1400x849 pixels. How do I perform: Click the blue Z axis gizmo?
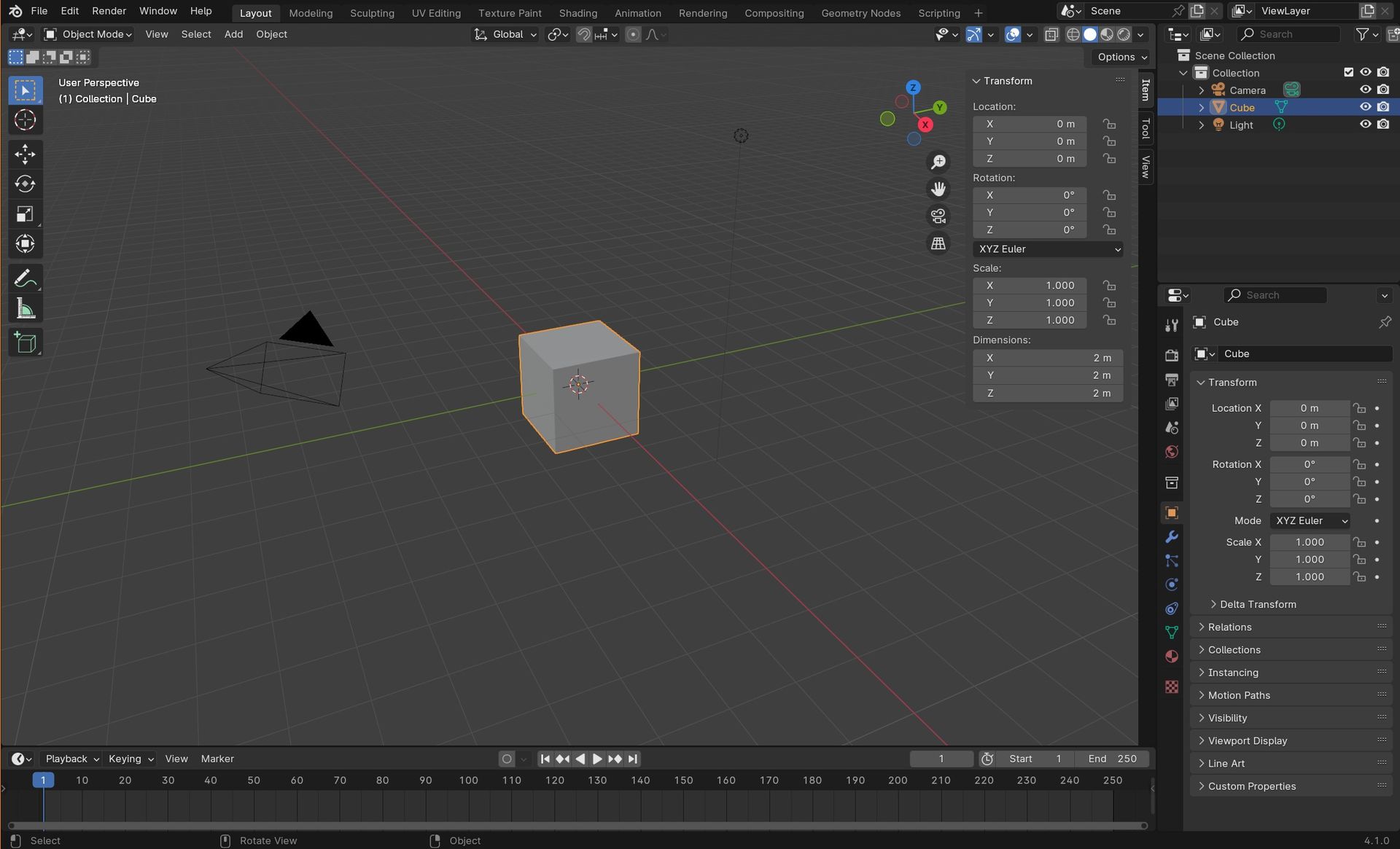click(x=913, y=87)
